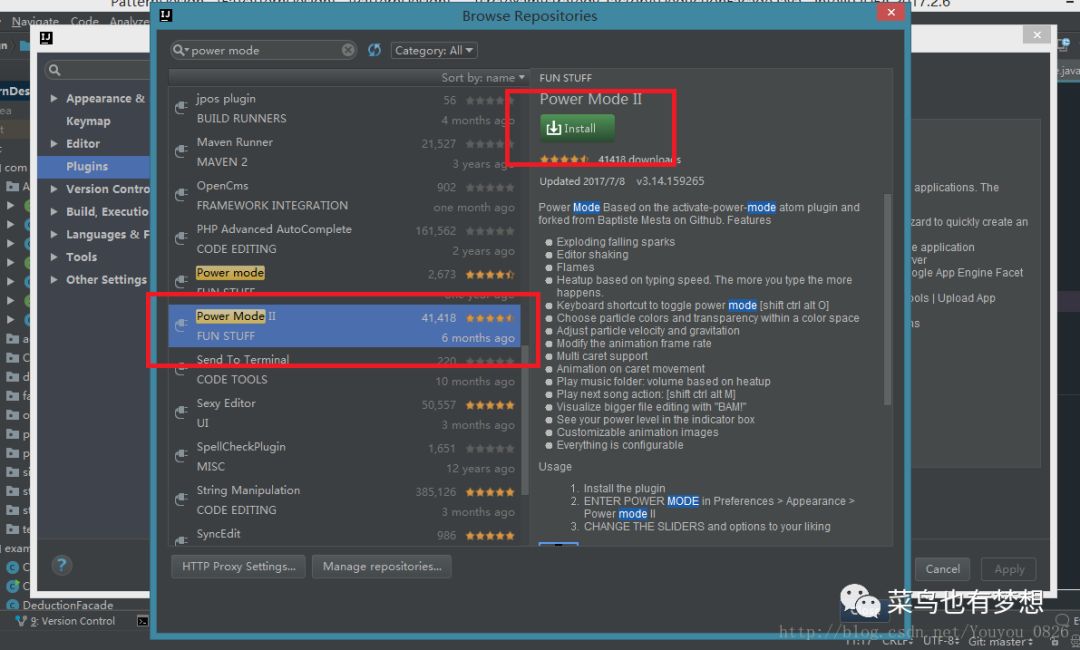This screenshot has height=650, width=1080.
Task: Open the Analyze menu
Action: coord(129,21)
